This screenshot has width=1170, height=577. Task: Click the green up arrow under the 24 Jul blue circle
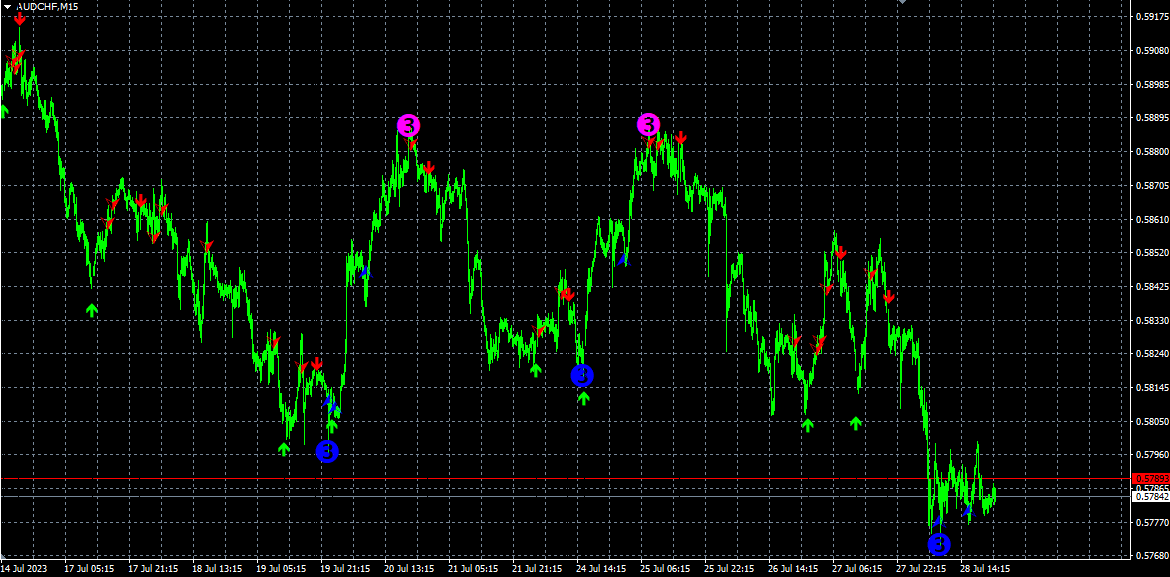click(x=584, y=398)
